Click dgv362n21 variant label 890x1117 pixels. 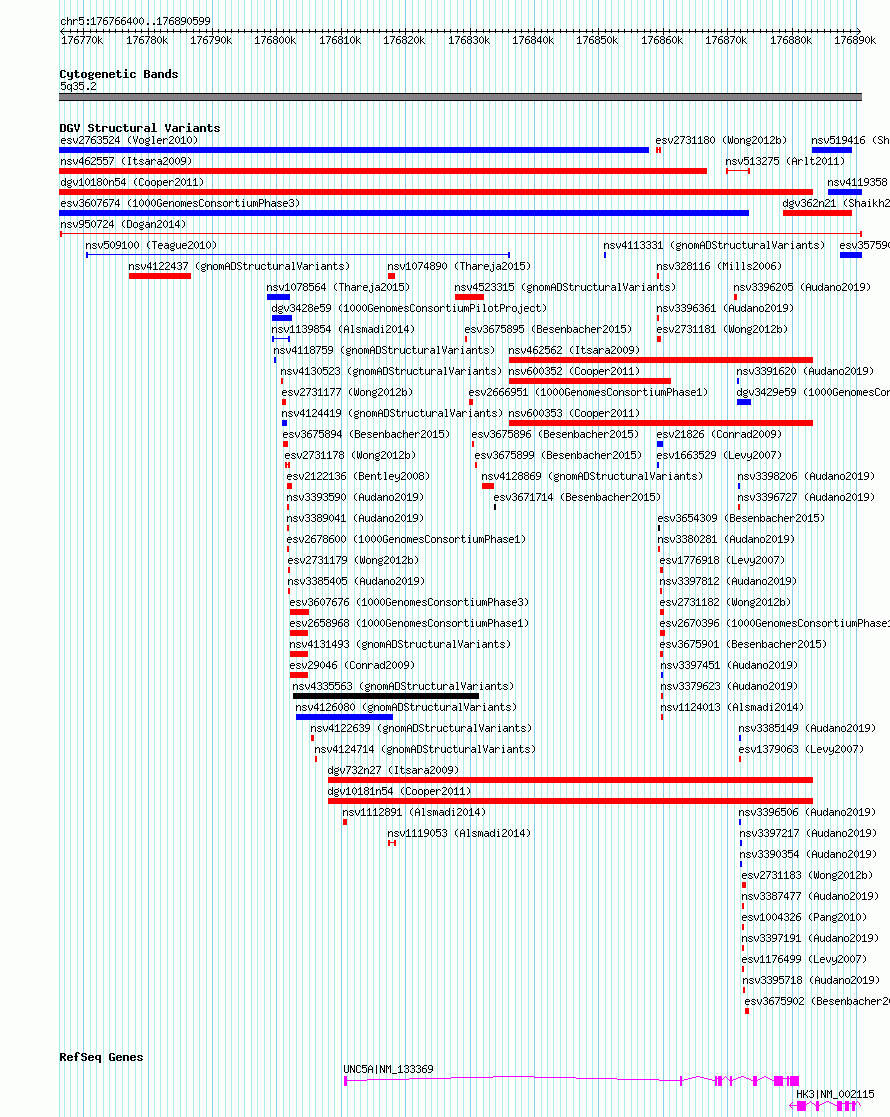coord(836,203)
